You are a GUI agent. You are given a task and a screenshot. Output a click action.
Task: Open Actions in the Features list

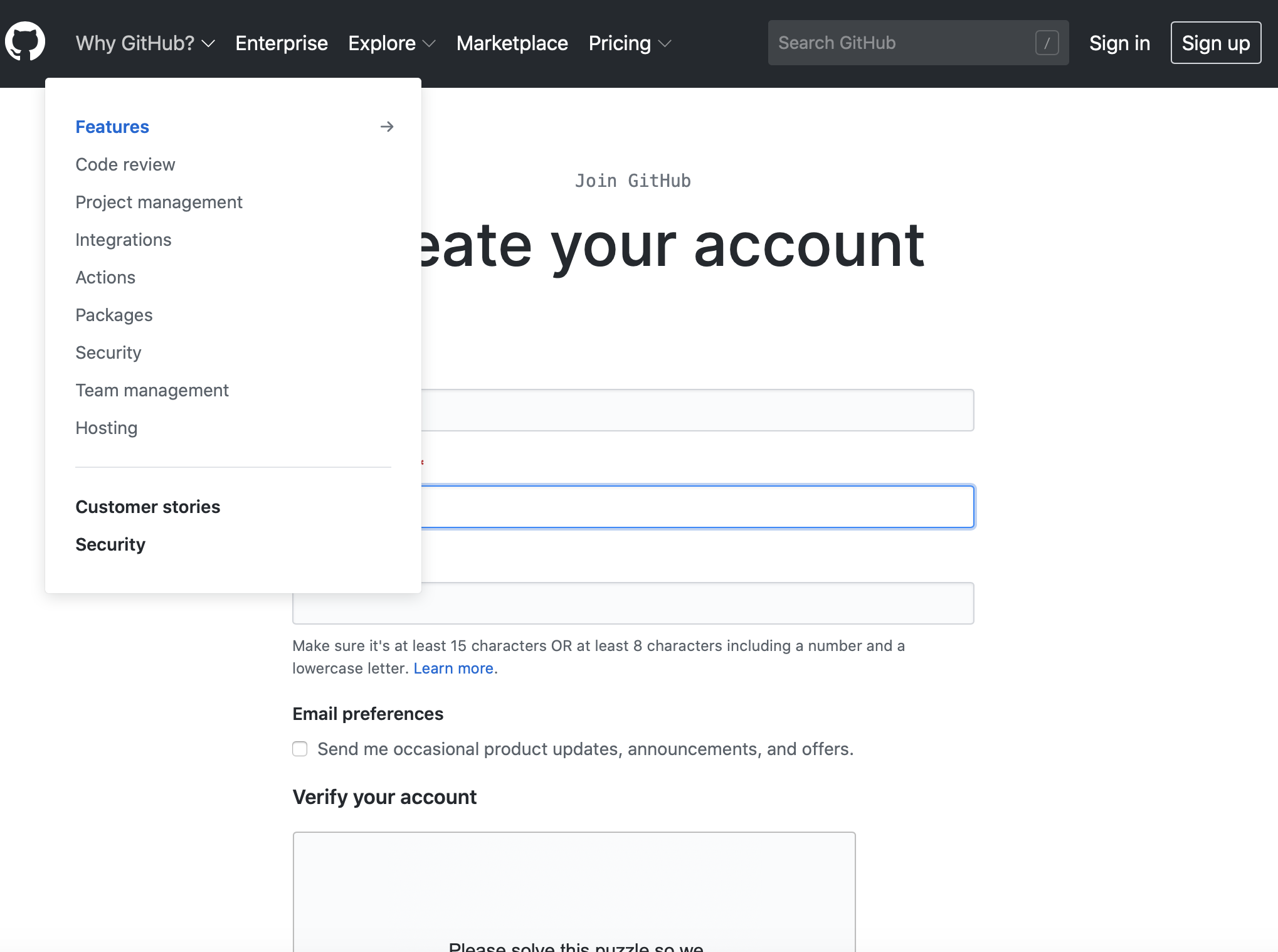tap(105, 277)
